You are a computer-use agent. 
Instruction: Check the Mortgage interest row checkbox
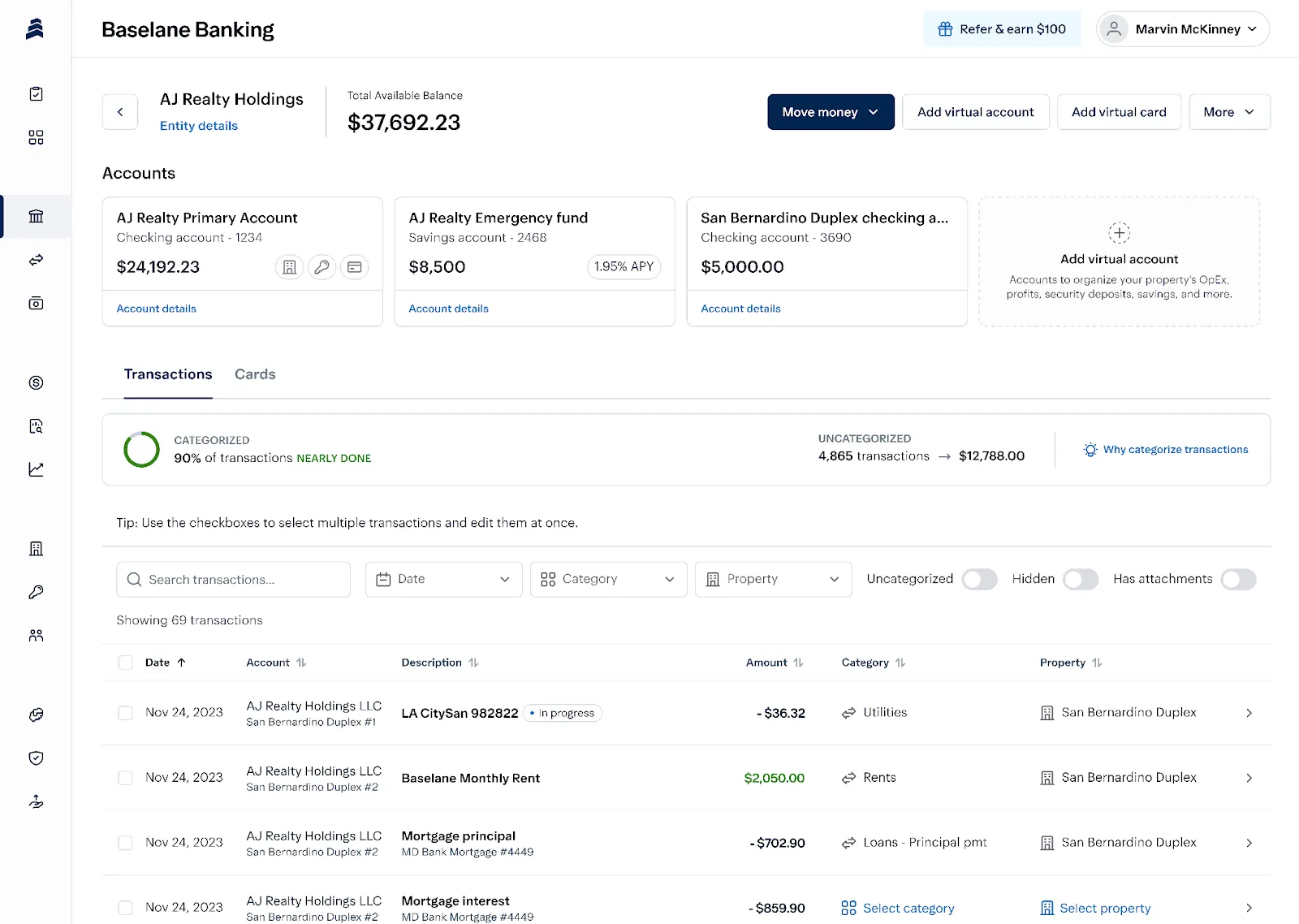[x=125, y=908]
